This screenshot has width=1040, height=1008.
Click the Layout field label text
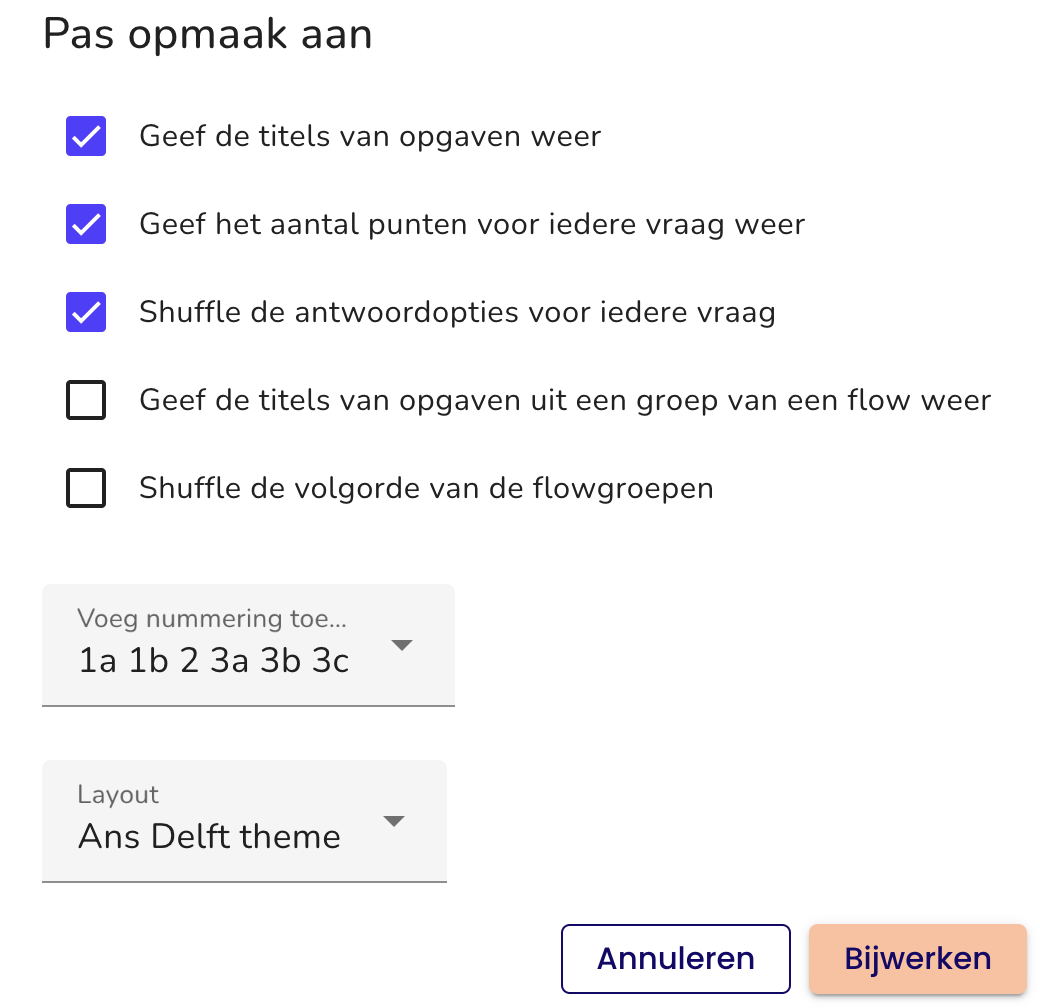[x=118, y=794]
